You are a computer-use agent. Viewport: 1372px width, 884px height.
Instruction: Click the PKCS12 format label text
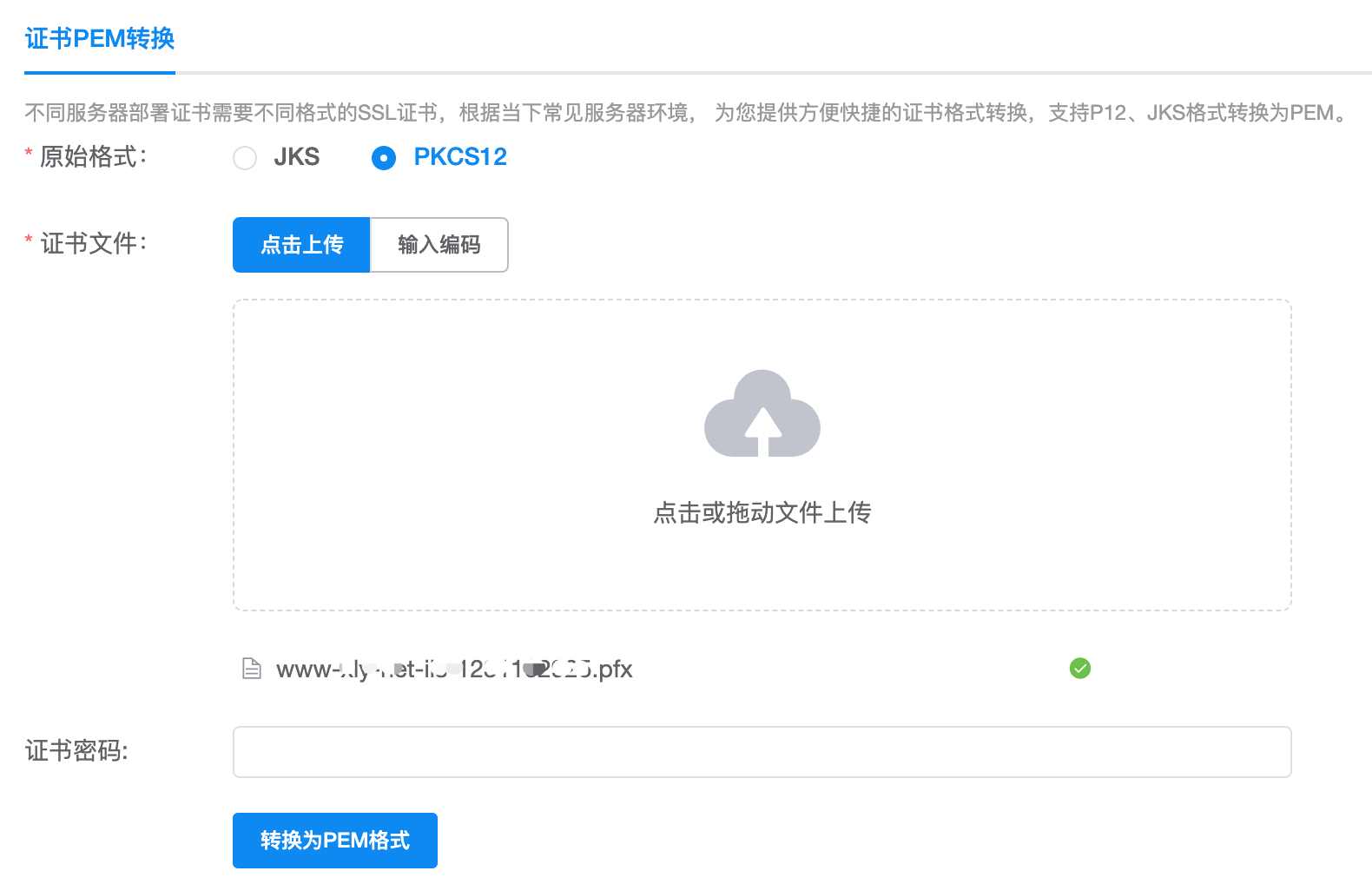(x=459, y=157)
